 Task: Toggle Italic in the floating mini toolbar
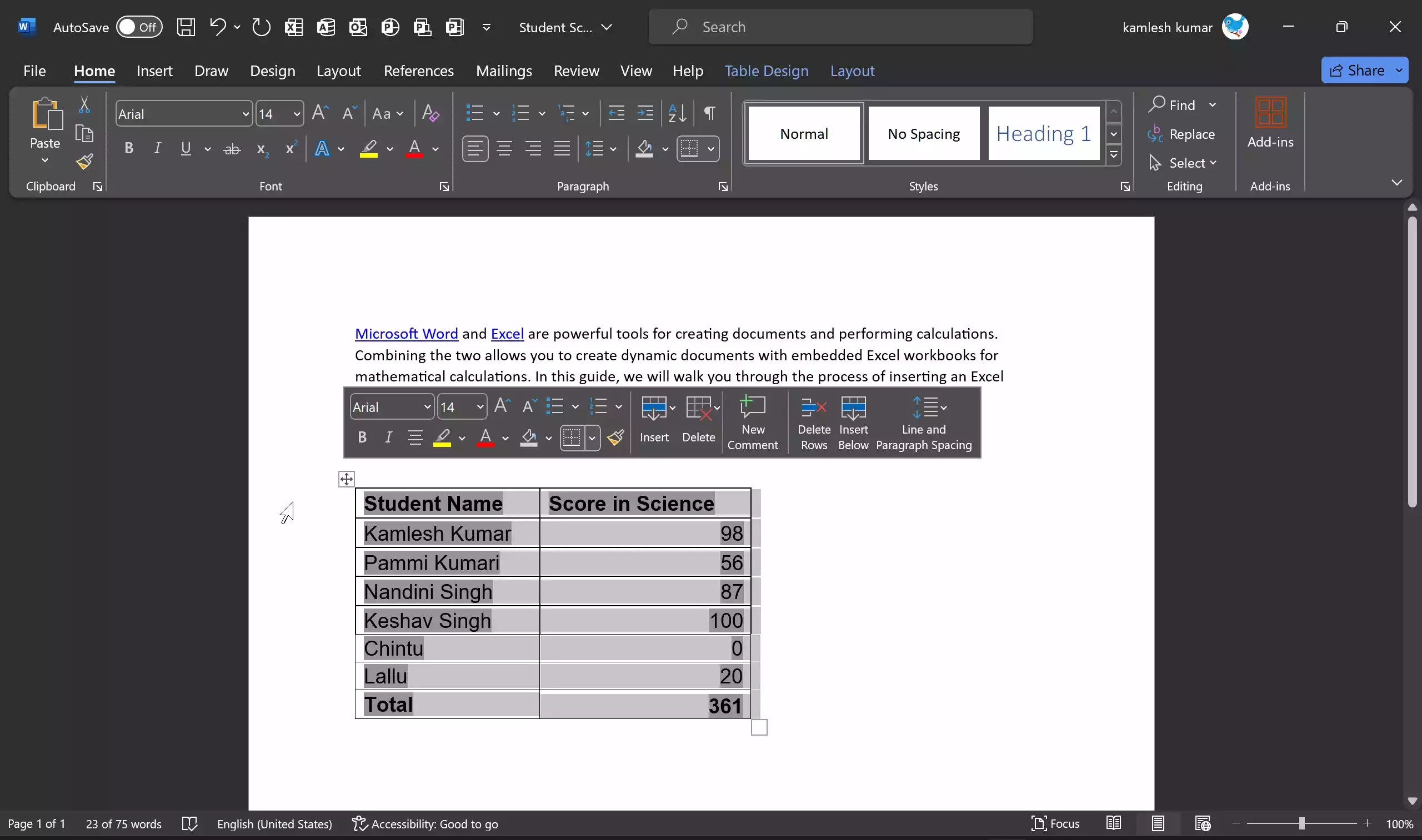click(x=388, y=437)
